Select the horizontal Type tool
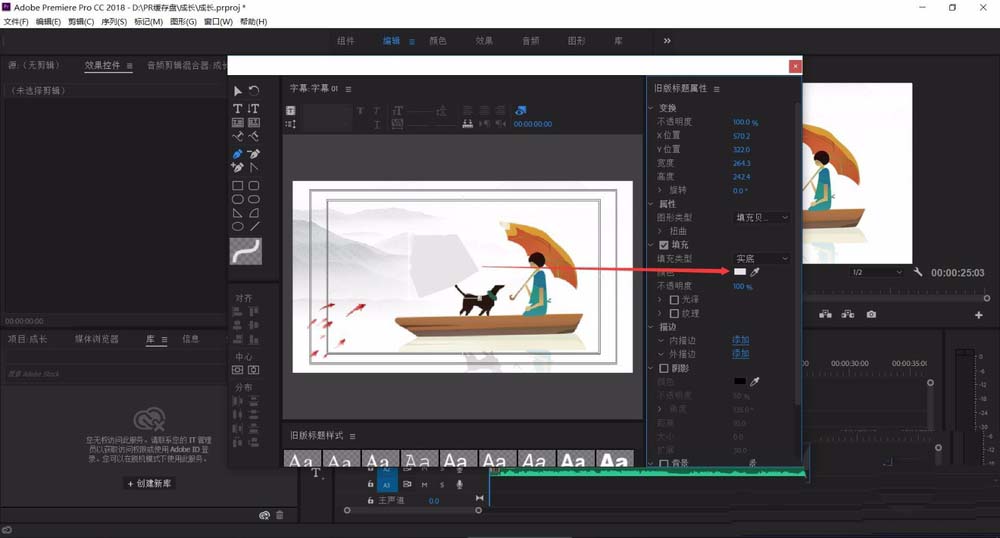 point(237,108)
